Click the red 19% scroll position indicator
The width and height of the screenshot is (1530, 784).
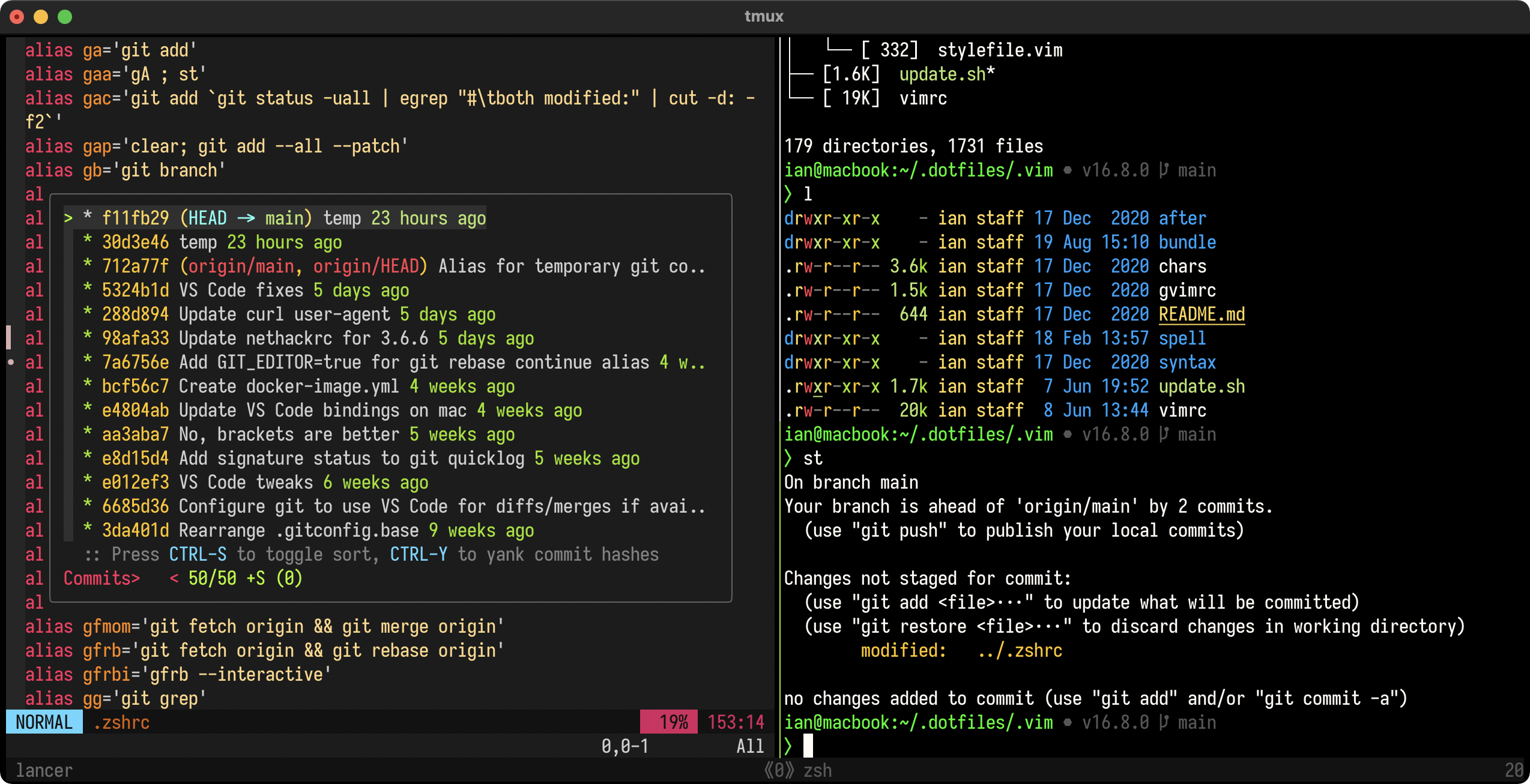point(668,722)
